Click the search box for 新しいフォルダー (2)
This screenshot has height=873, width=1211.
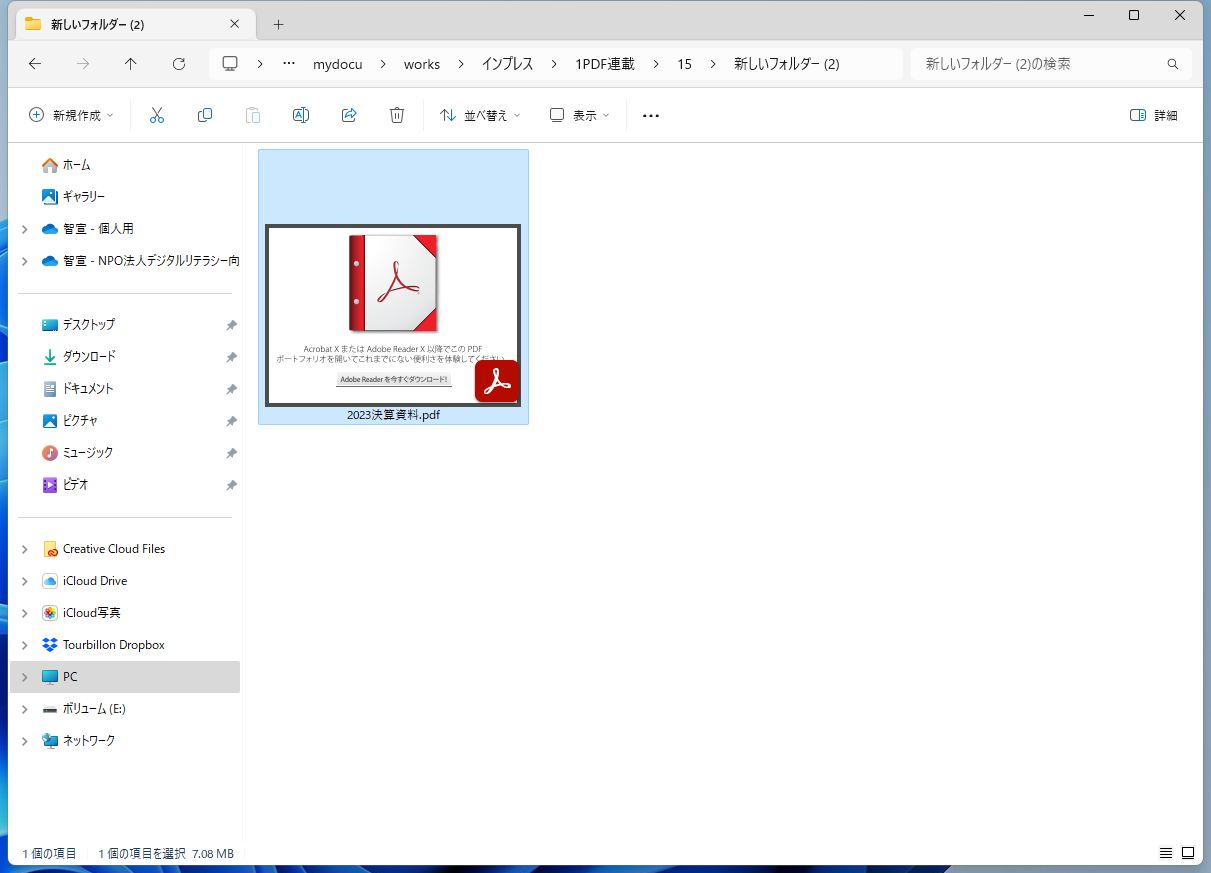click(x=1040, y=63)
